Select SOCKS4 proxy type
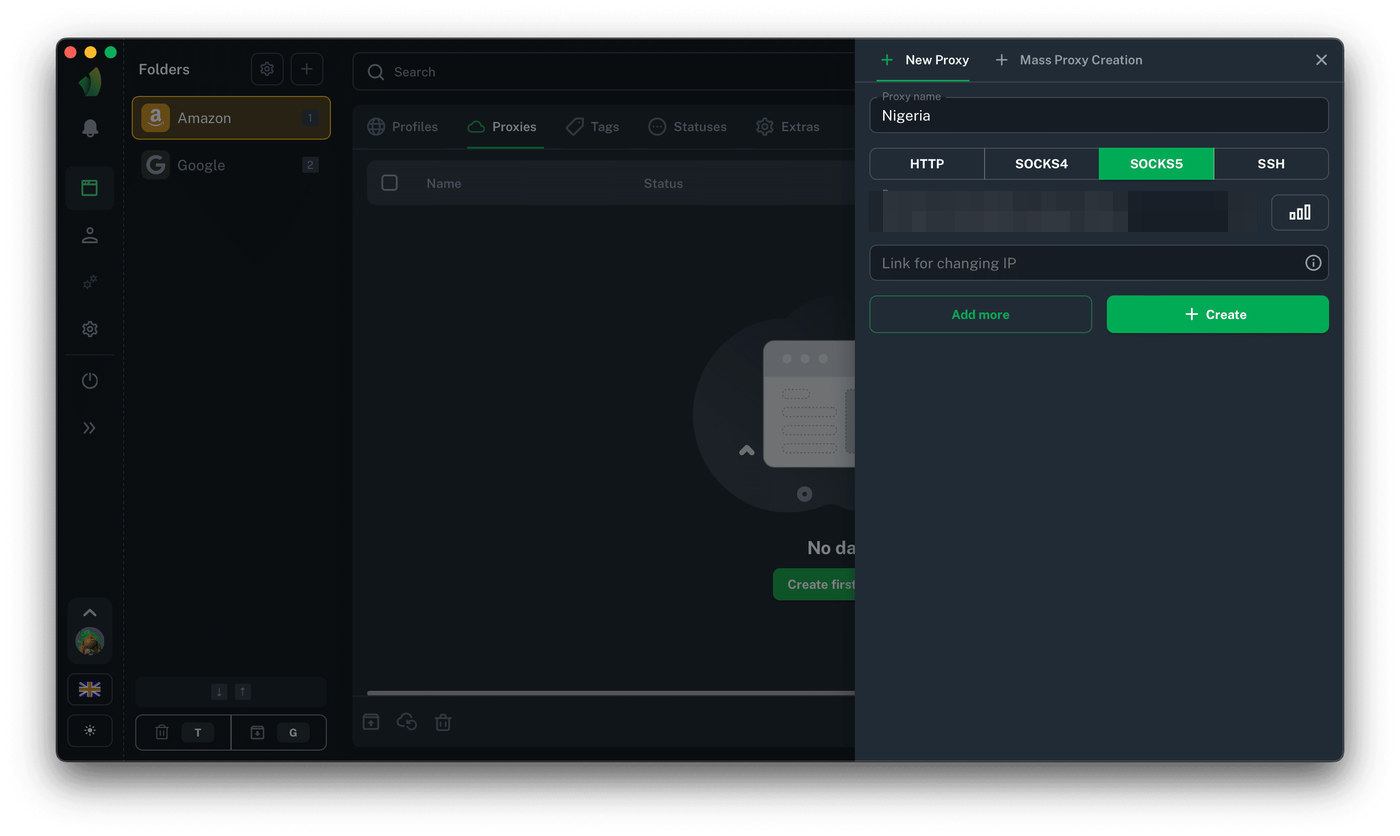 1042,164
